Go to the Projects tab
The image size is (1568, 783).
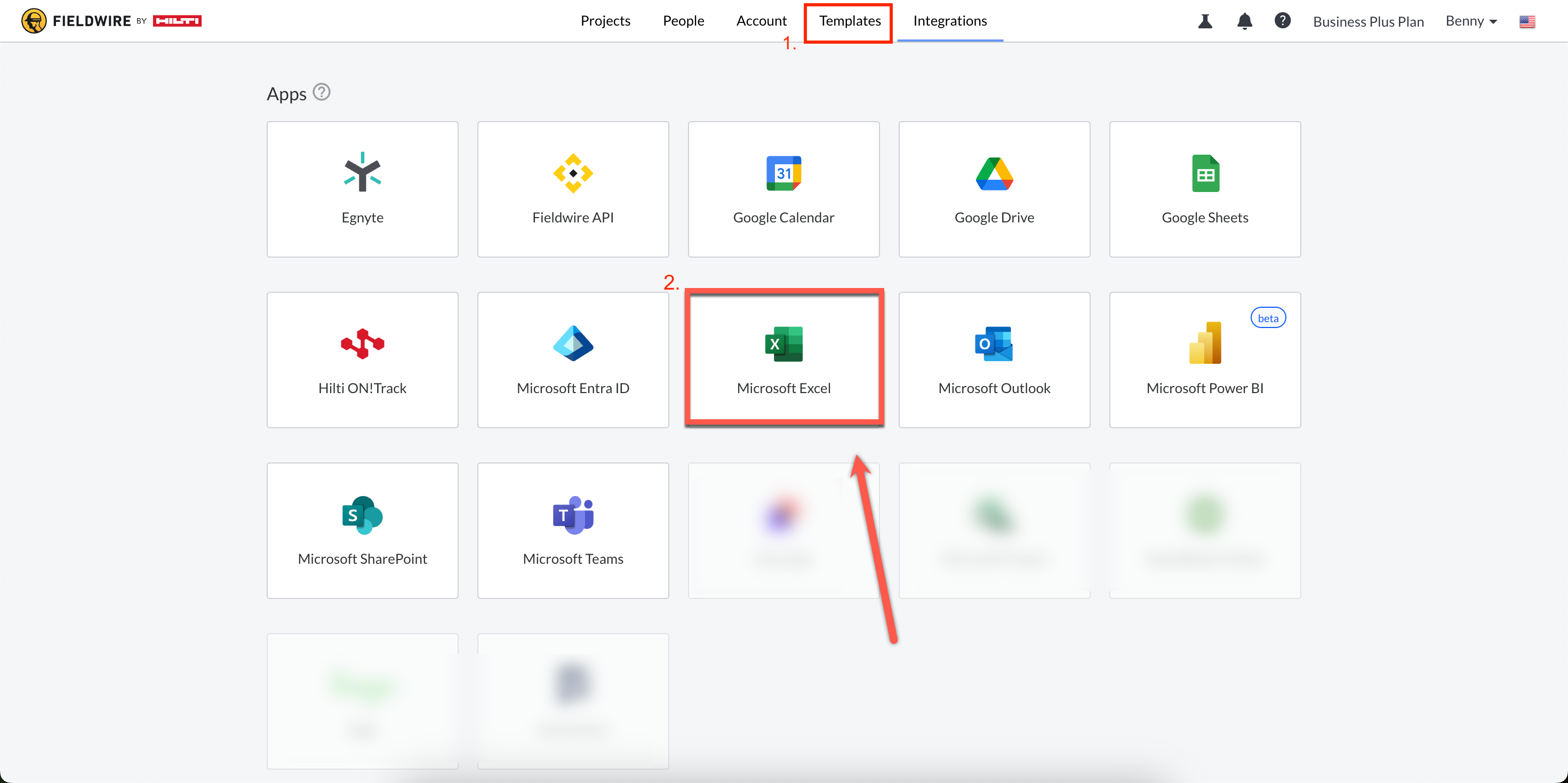pos(605,21)
